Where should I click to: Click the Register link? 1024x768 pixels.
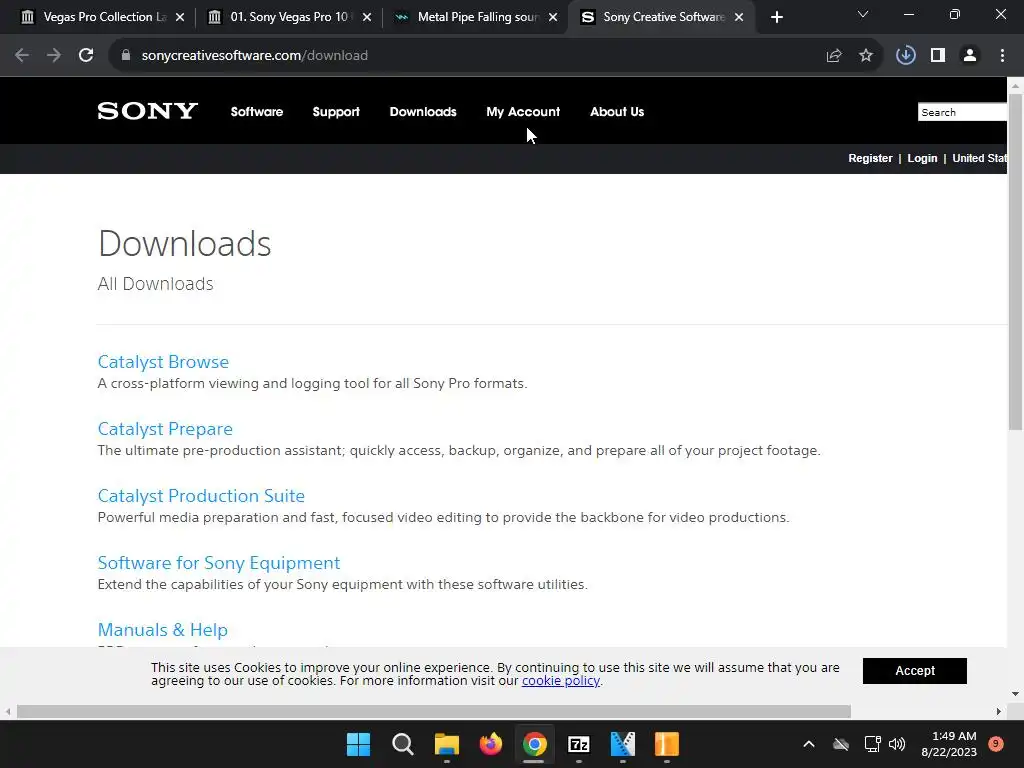click(x=870, y=158)
